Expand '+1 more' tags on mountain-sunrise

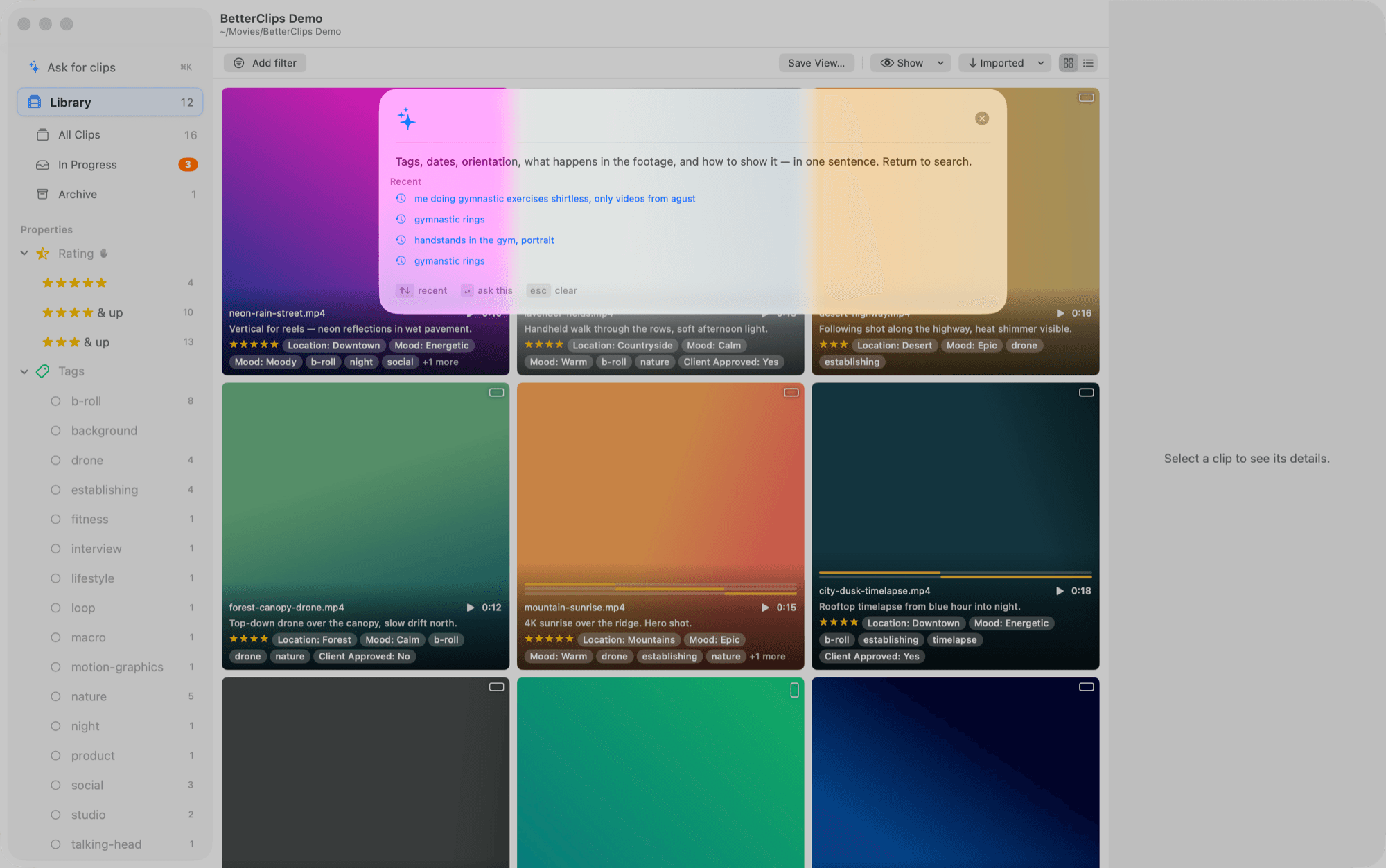point(767,657)
